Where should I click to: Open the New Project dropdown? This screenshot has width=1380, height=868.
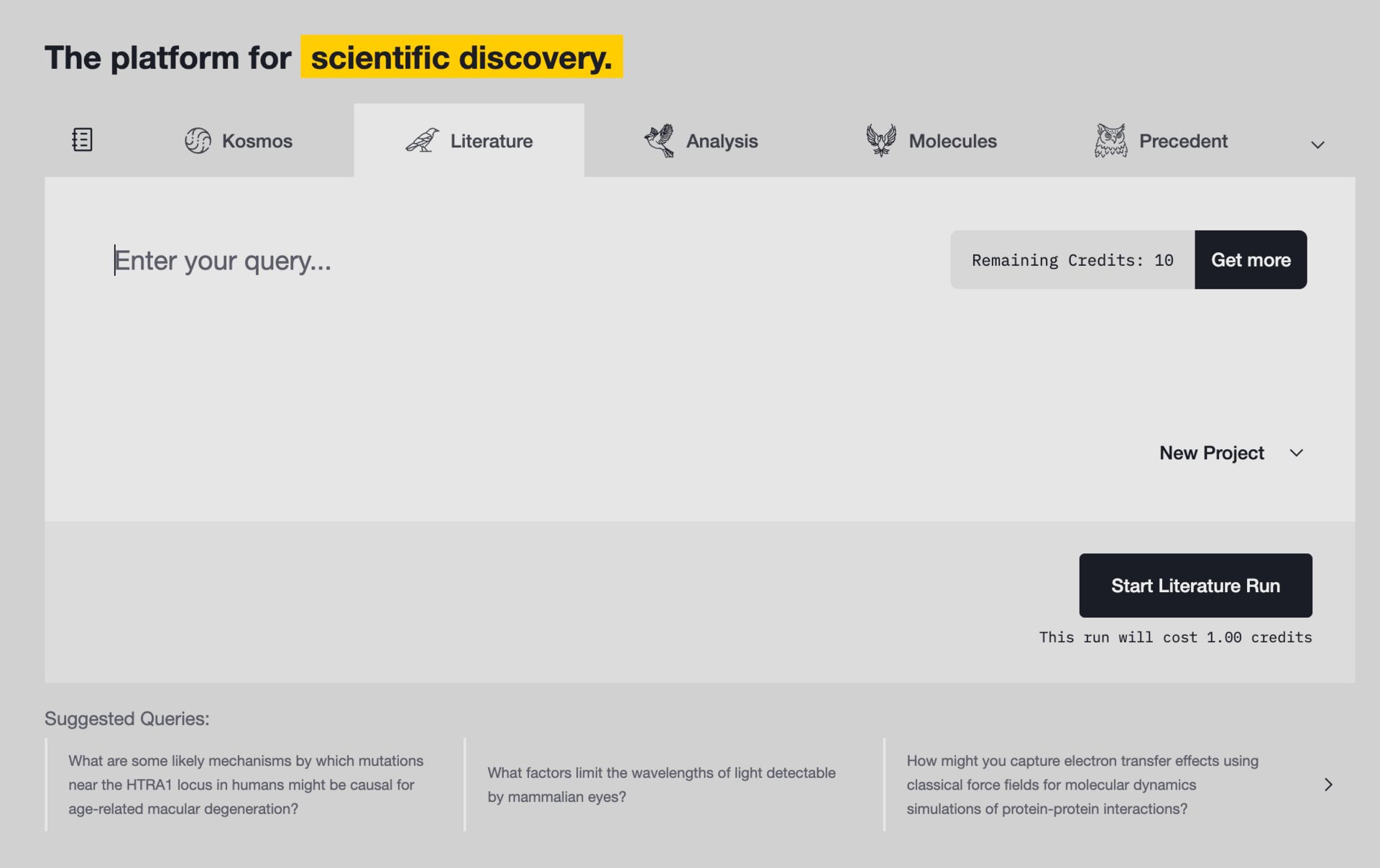pos(1212,453)
